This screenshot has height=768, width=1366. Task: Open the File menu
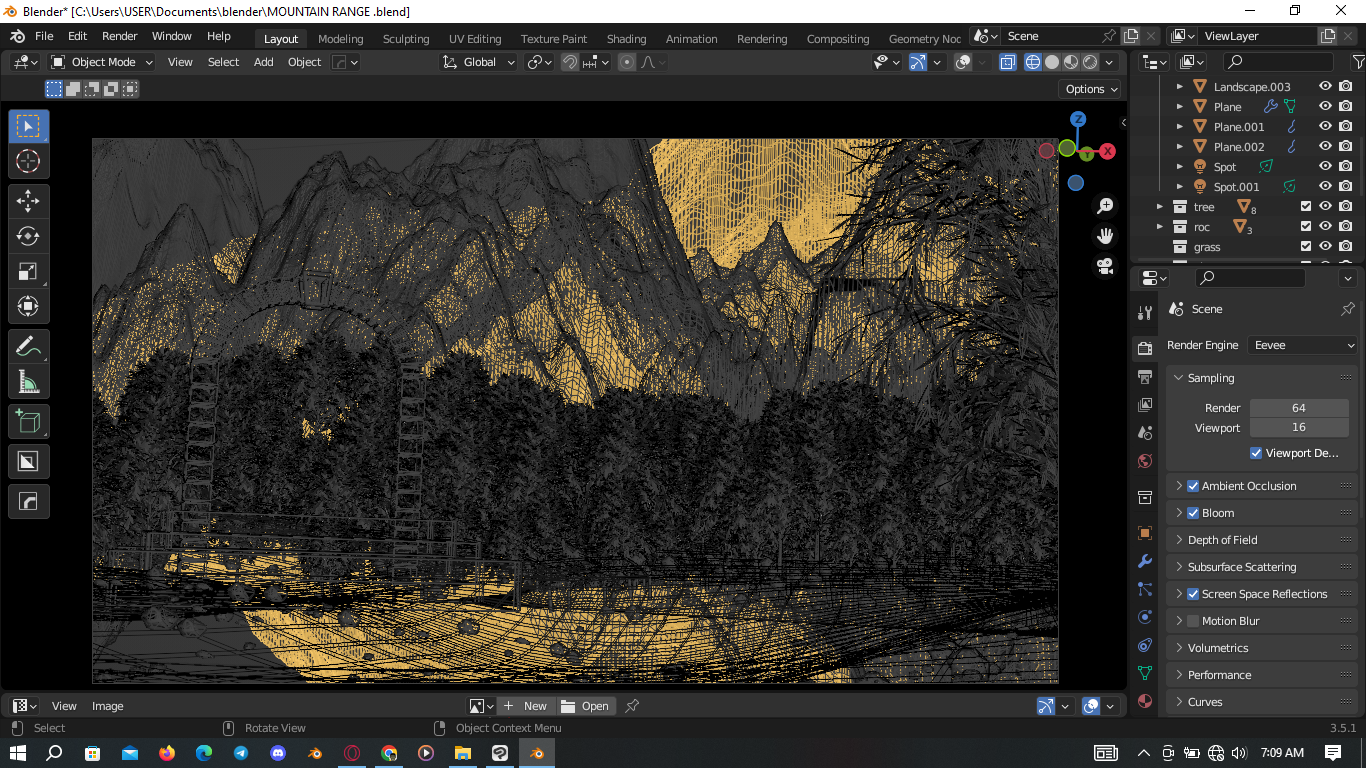point(44,36)
